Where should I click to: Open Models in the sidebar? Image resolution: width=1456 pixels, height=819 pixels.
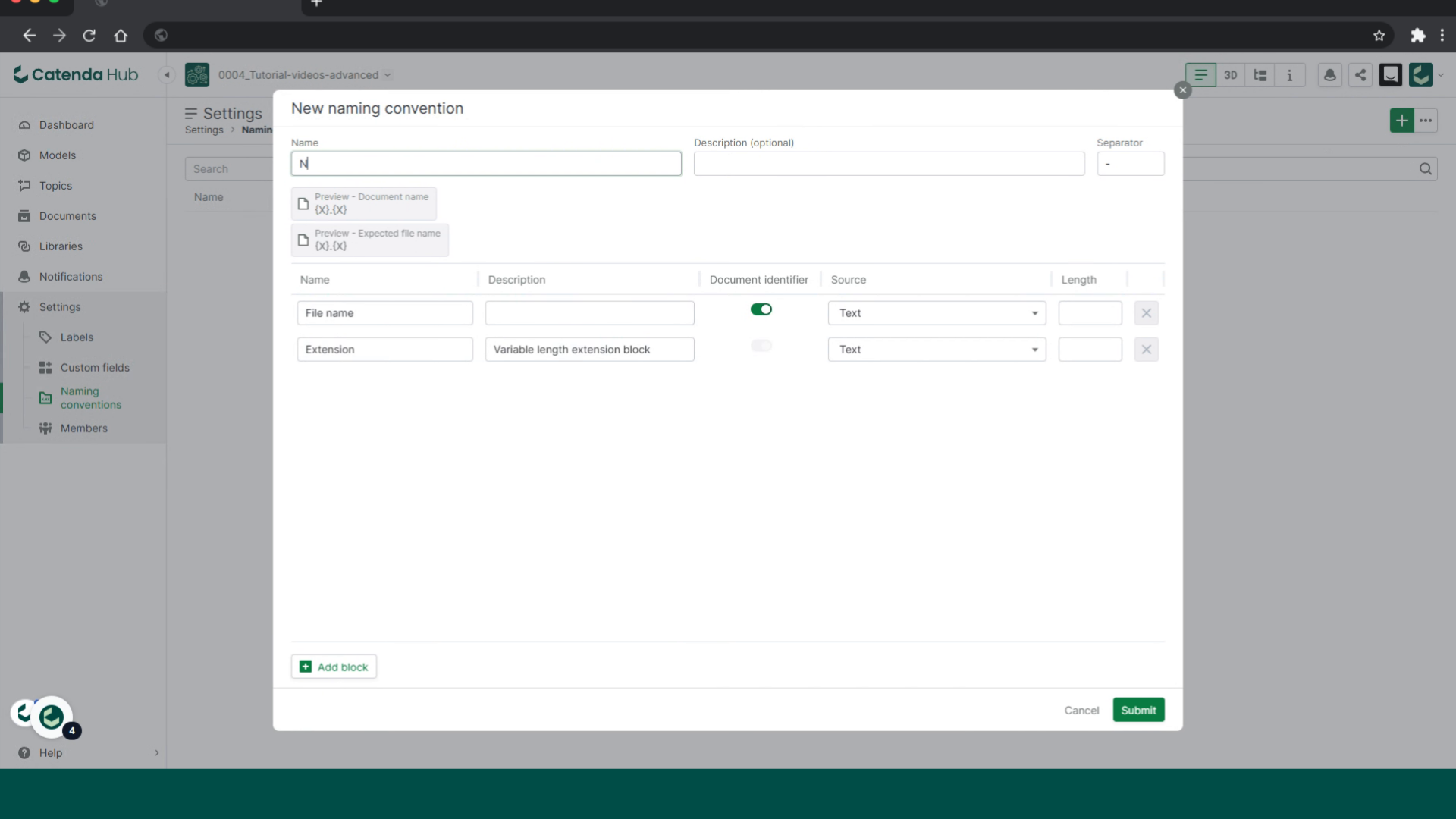[58, 155]
